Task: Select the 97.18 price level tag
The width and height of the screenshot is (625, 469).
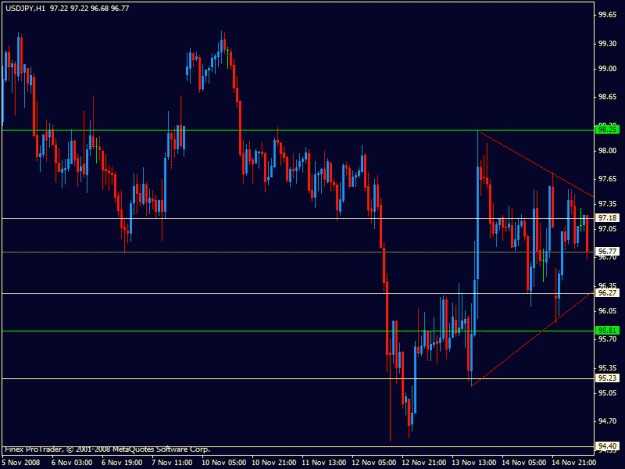Action: (607, 218)
